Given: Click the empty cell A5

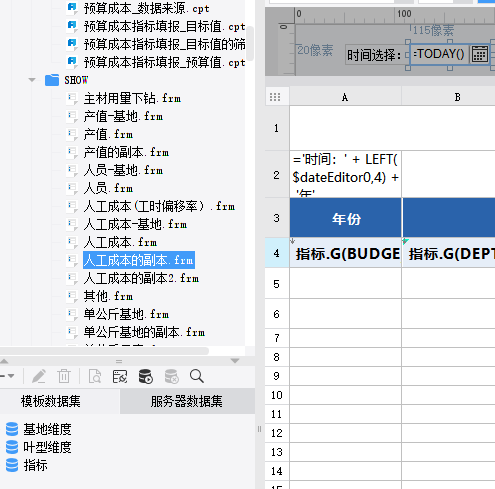Looking at the screenshot, I should 345,283.
